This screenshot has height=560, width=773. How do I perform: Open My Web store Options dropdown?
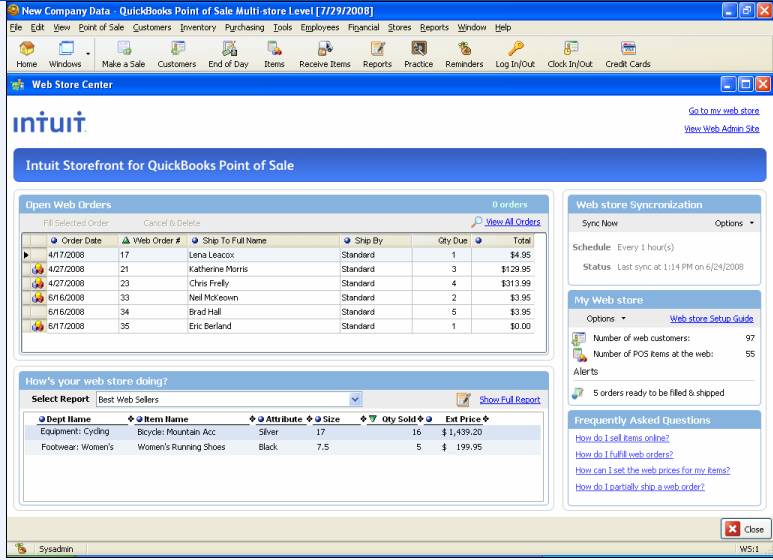tap(606, 319)
